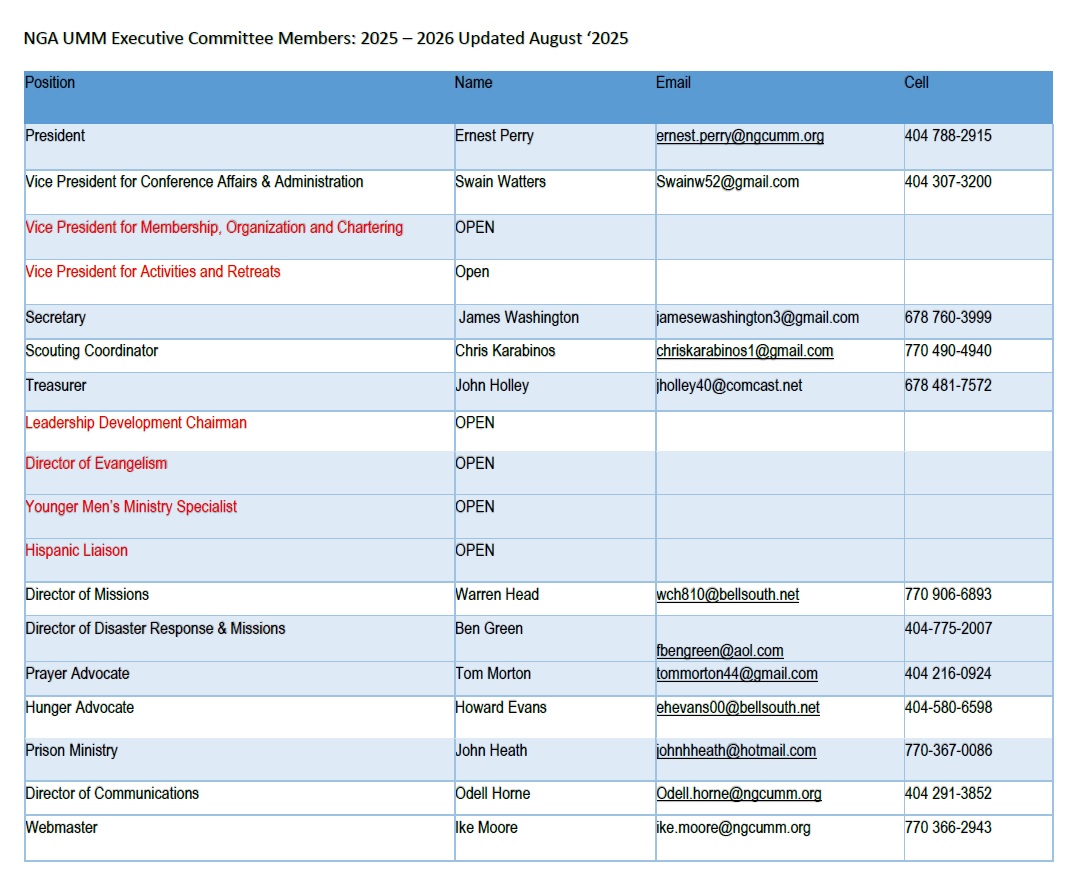Click Howard Evans' ehevans00@bellsouth.net link
1083x883 pixels.
coord(737,708)
